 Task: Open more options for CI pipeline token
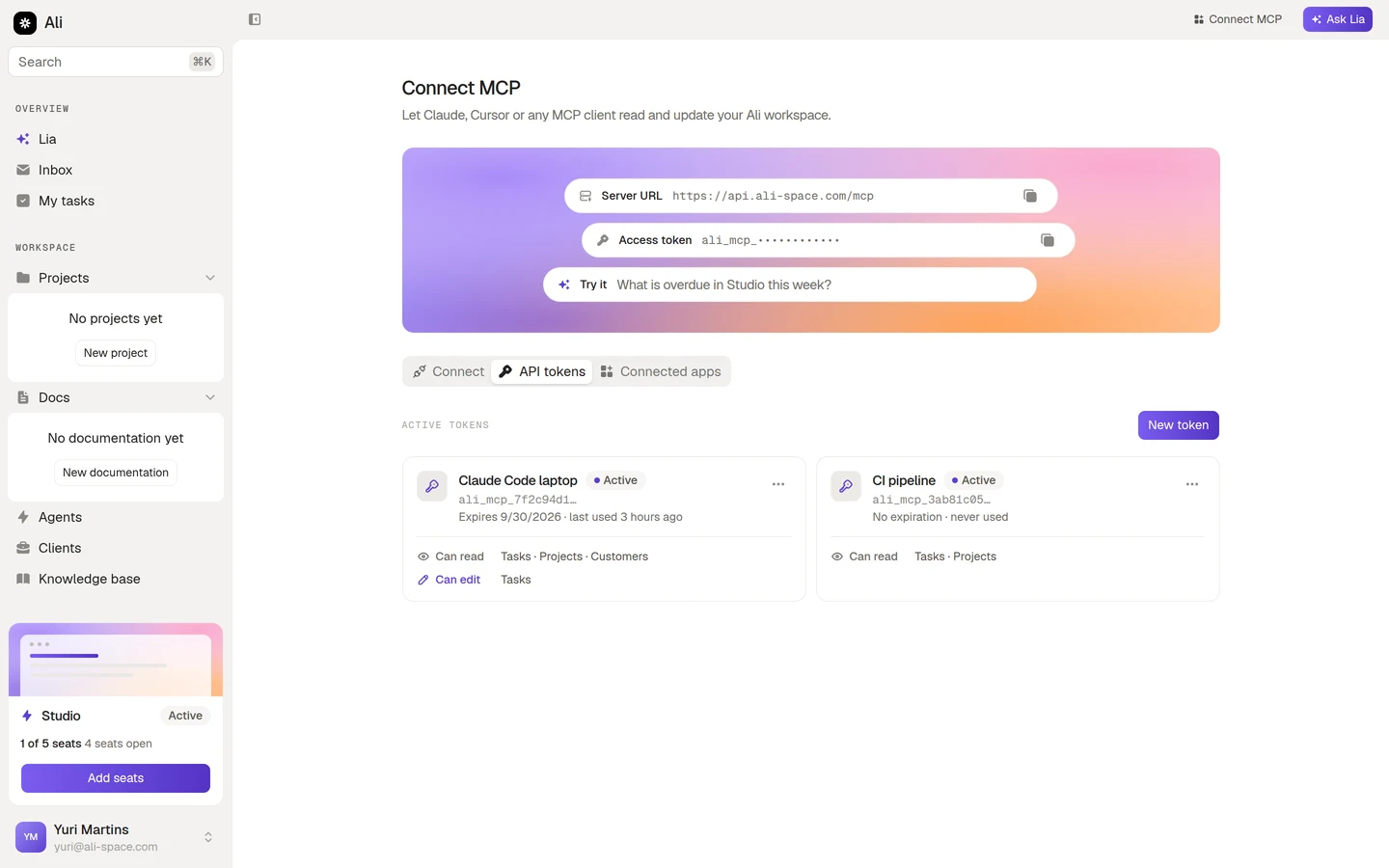[1192, 484]
